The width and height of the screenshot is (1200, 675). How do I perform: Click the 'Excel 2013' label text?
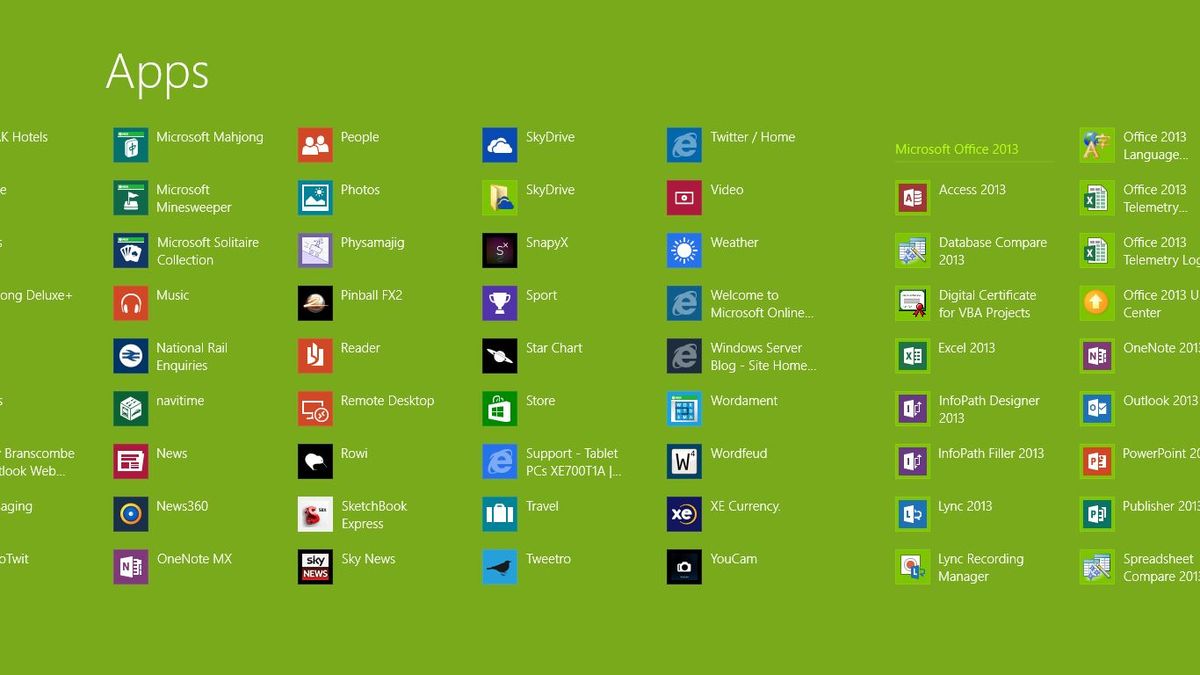pos(967,348)
